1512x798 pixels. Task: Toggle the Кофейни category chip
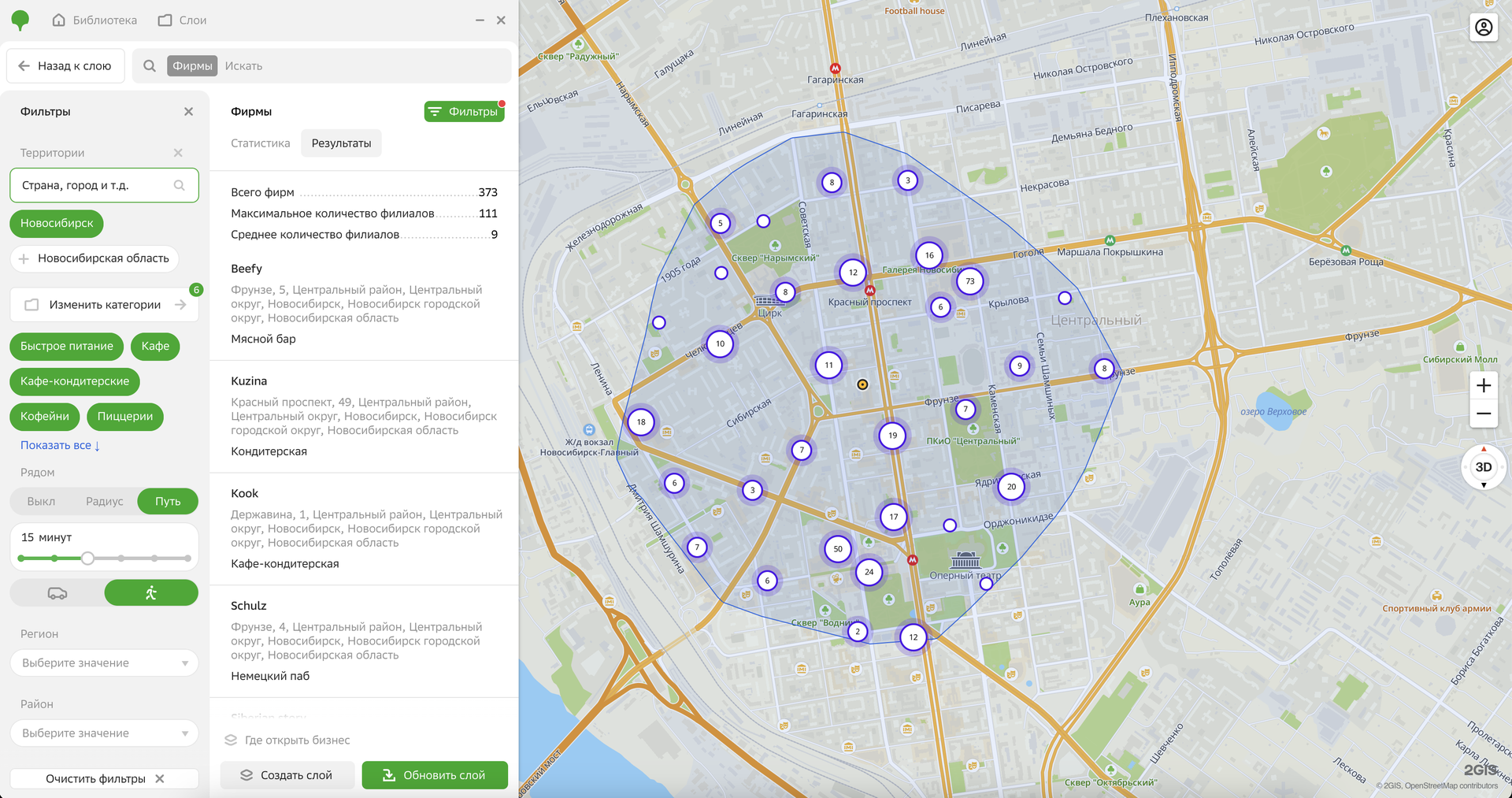click(45, 417)
